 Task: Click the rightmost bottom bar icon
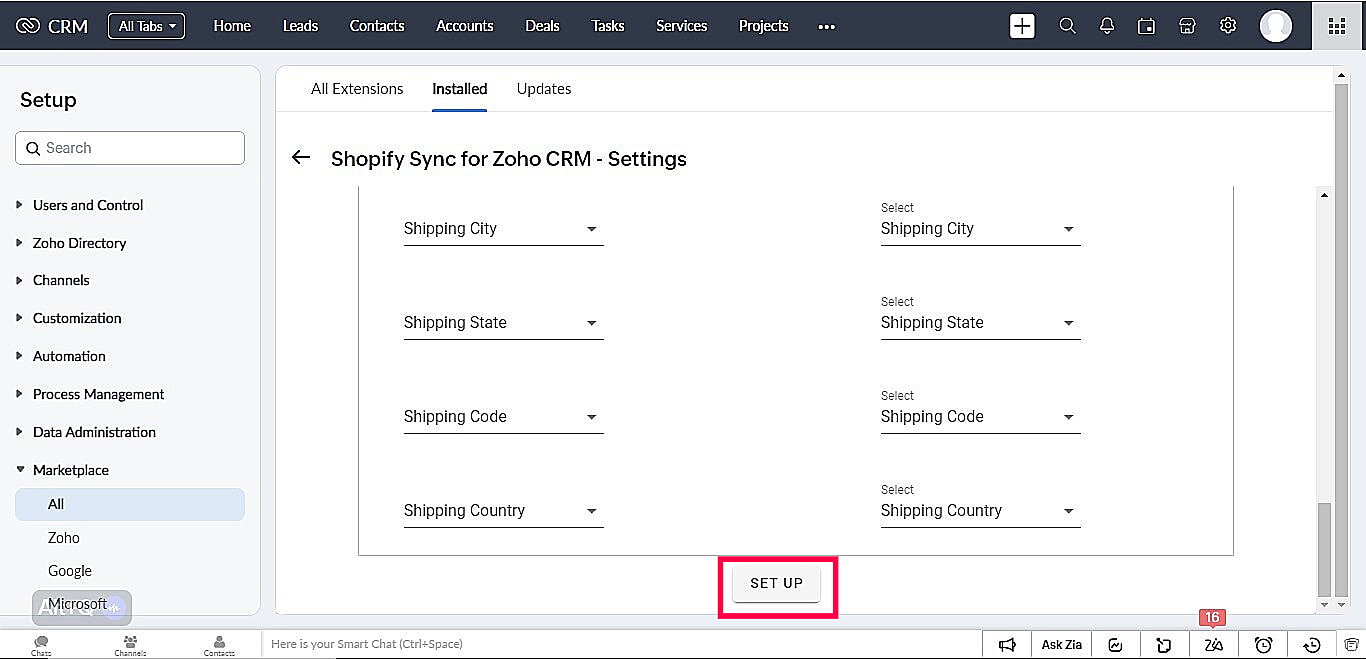(x=1351, y=645)
